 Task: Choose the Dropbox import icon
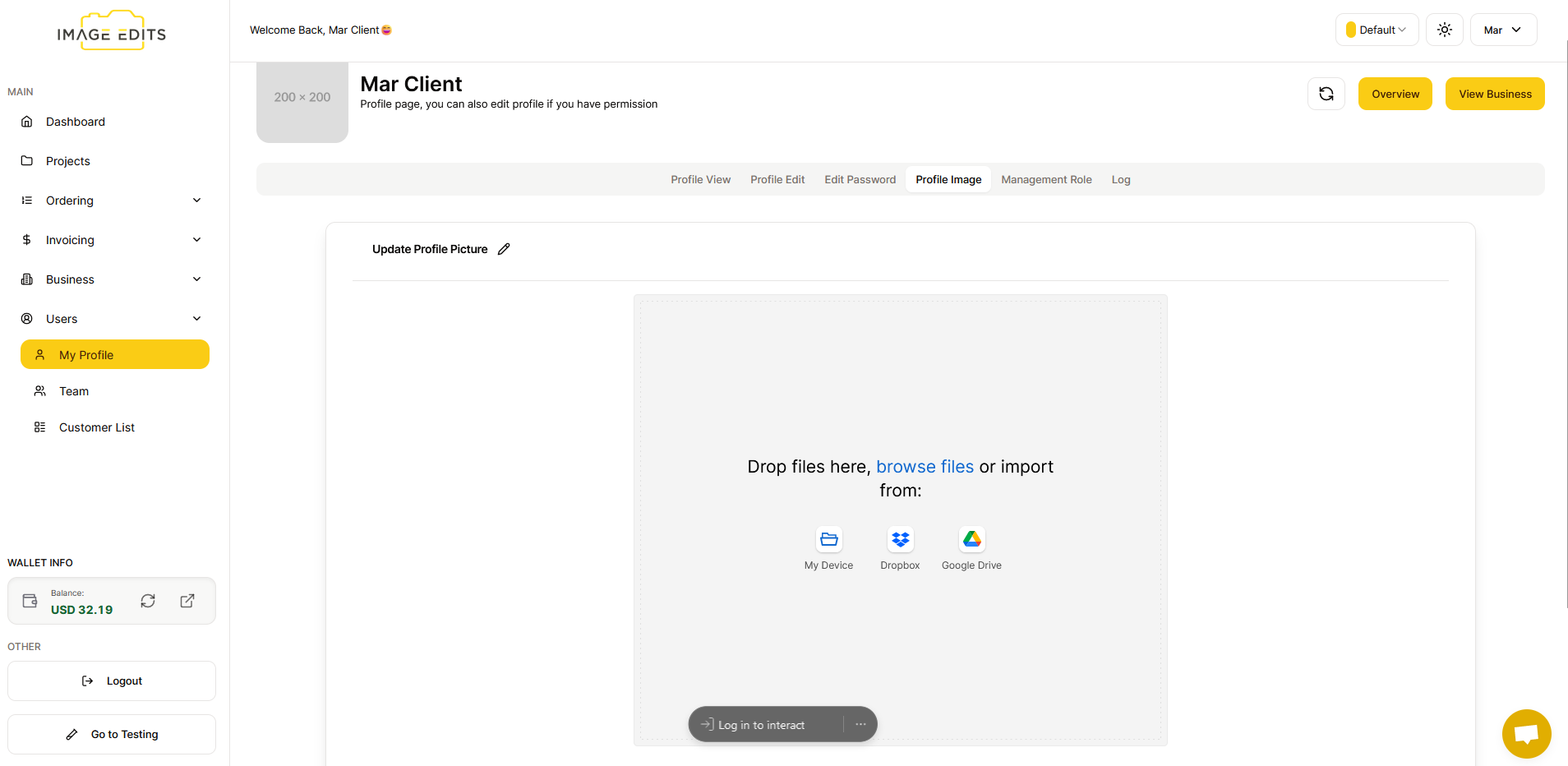click(900, 539)
